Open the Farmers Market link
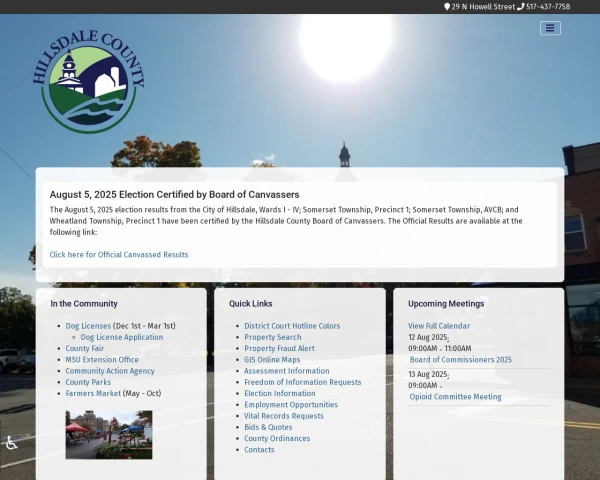 [x=93, y=393]
